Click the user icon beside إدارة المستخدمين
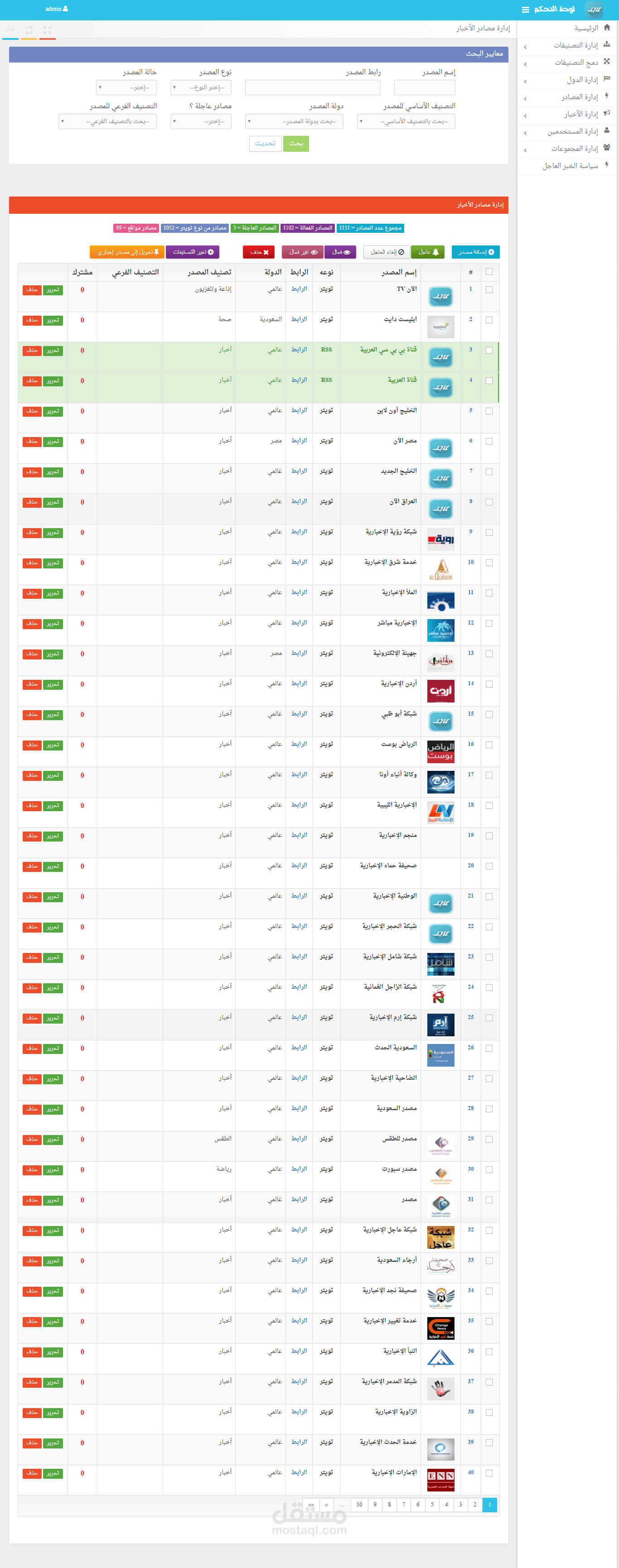The height and width of the screenshot is (1568, 619). (x=606, y=130)
